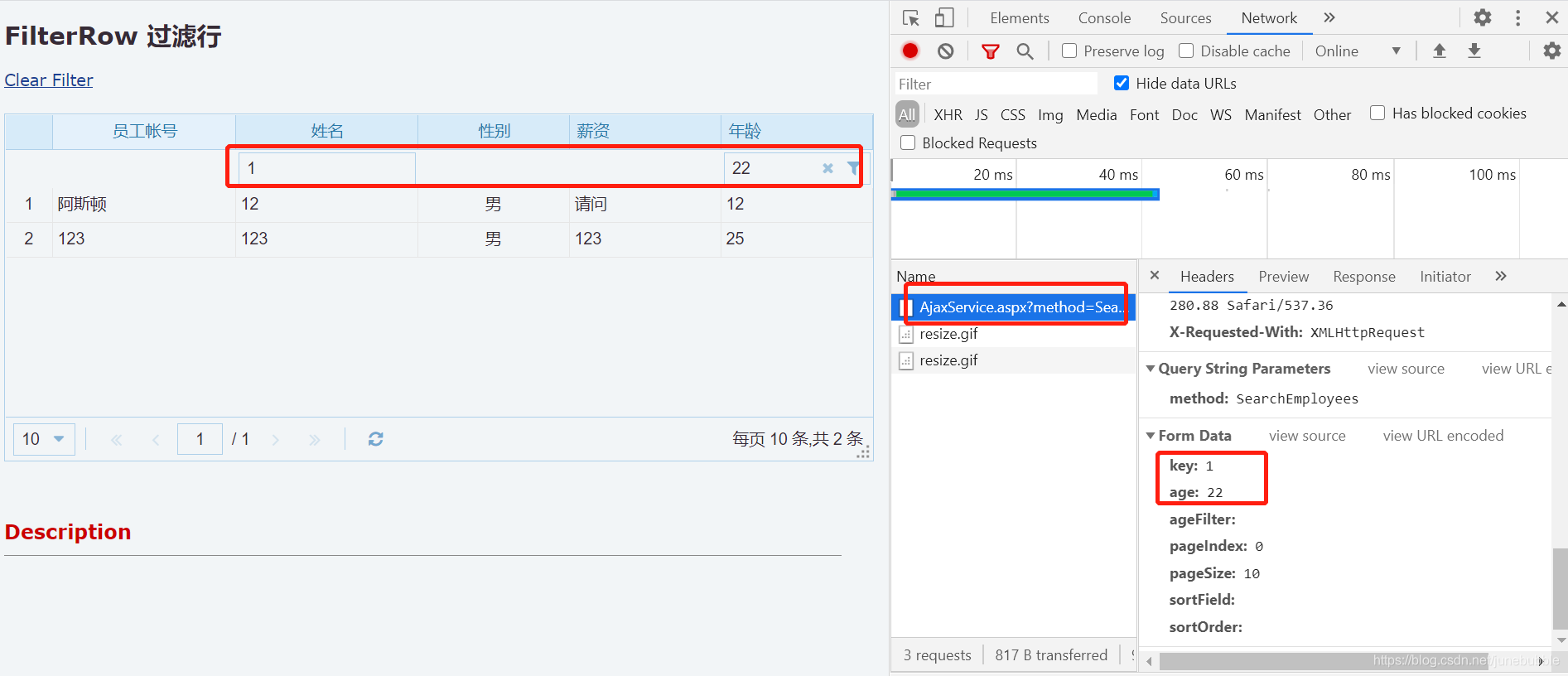Filter requests by Doc type

pyautogui.click(x=1184, y=115)
